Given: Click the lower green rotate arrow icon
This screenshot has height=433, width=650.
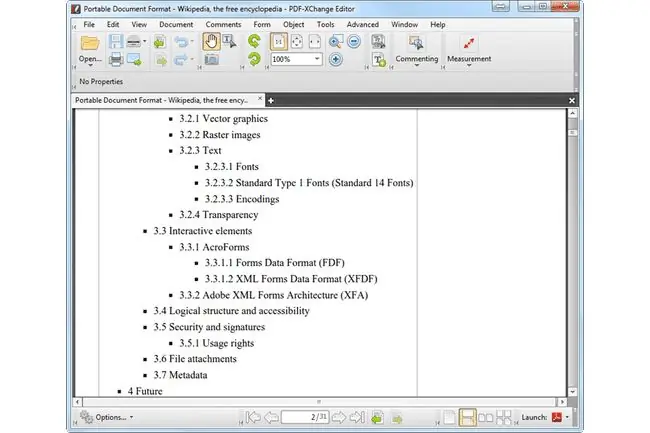Looking at the screenshot, I should click(x=254, y=59).
